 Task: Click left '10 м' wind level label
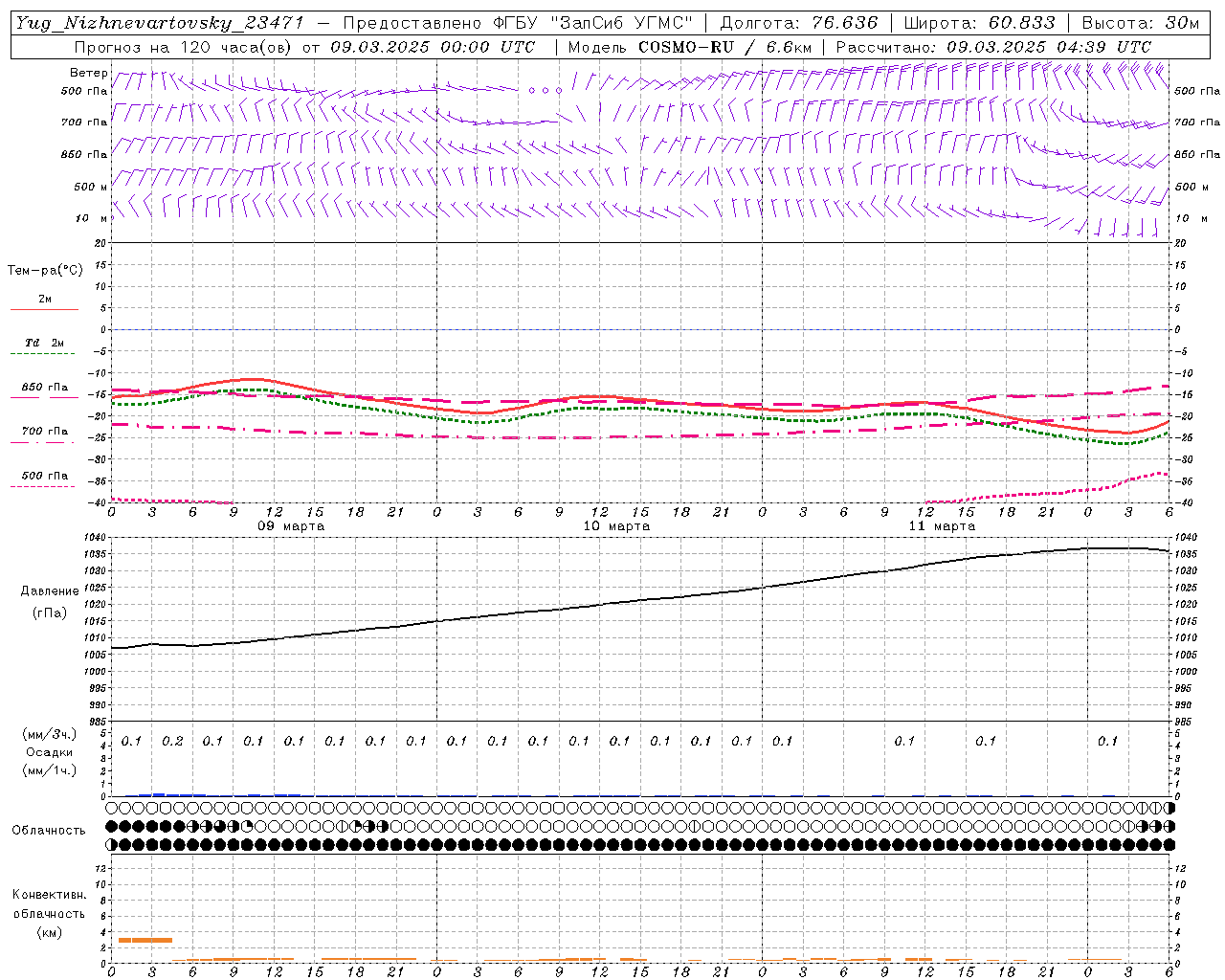pyautogui.click(x=90, y=218)
